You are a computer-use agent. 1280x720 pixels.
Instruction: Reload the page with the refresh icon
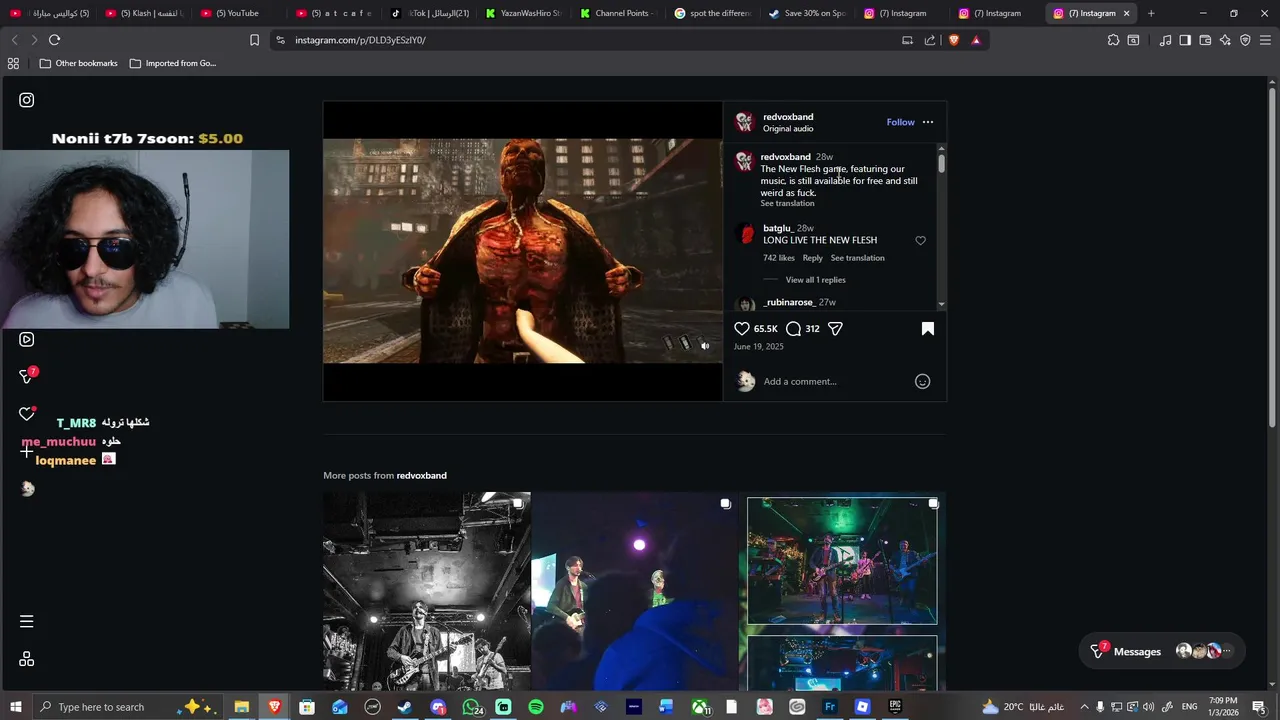54,40
